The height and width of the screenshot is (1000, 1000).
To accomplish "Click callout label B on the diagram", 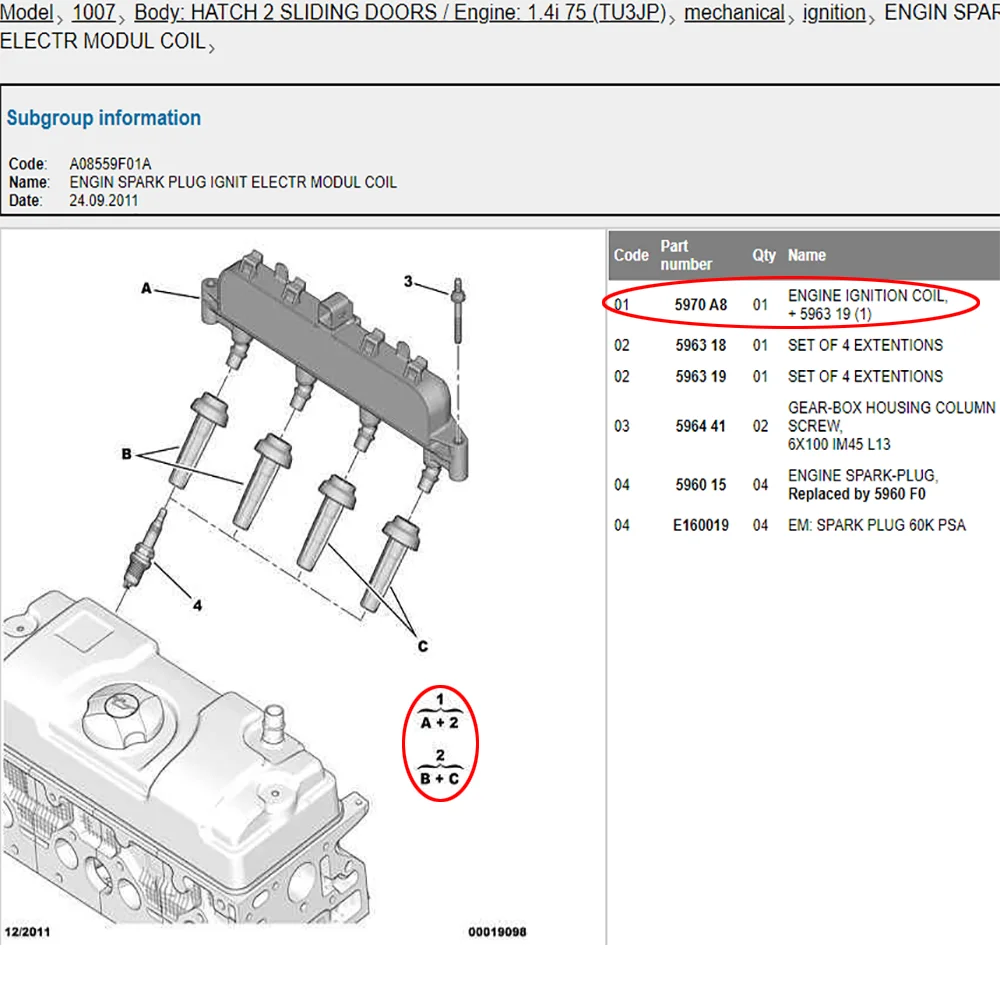I will [x=126, y=454].
